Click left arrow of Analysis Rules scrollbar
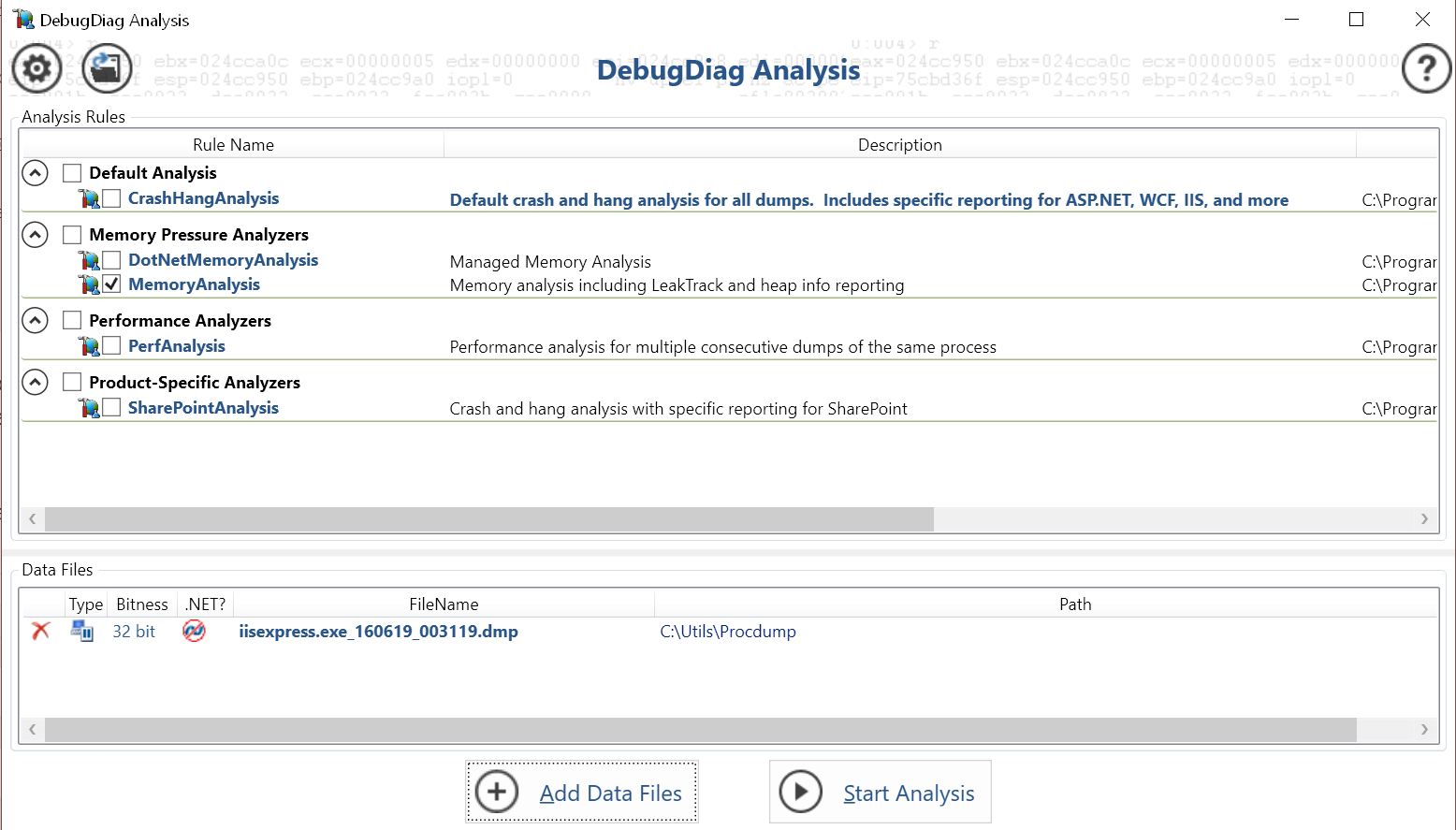1456x830 pixels. click(33, 519)
